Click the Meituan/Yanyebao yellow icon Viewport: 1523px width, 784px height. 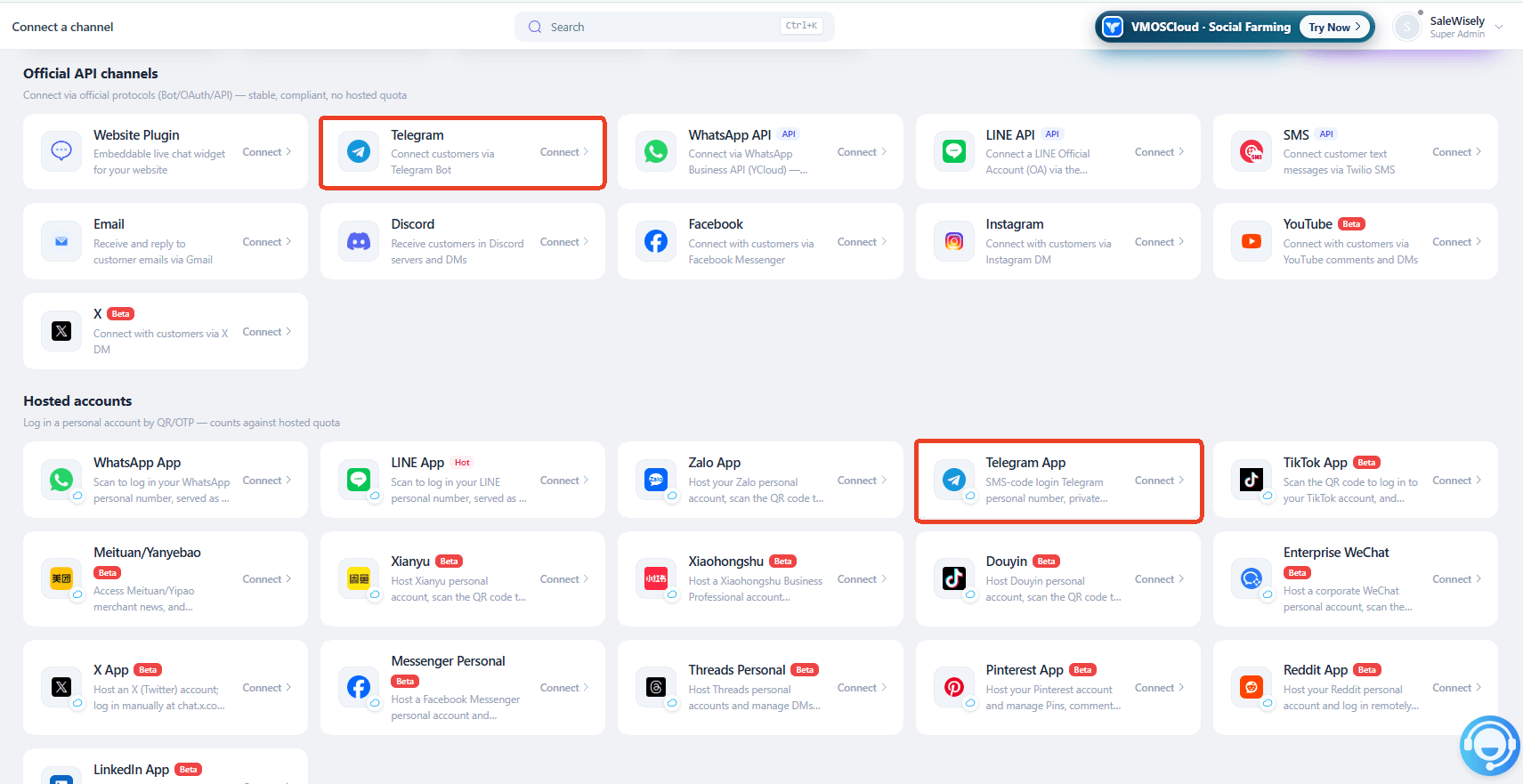[x=61, y=578]
